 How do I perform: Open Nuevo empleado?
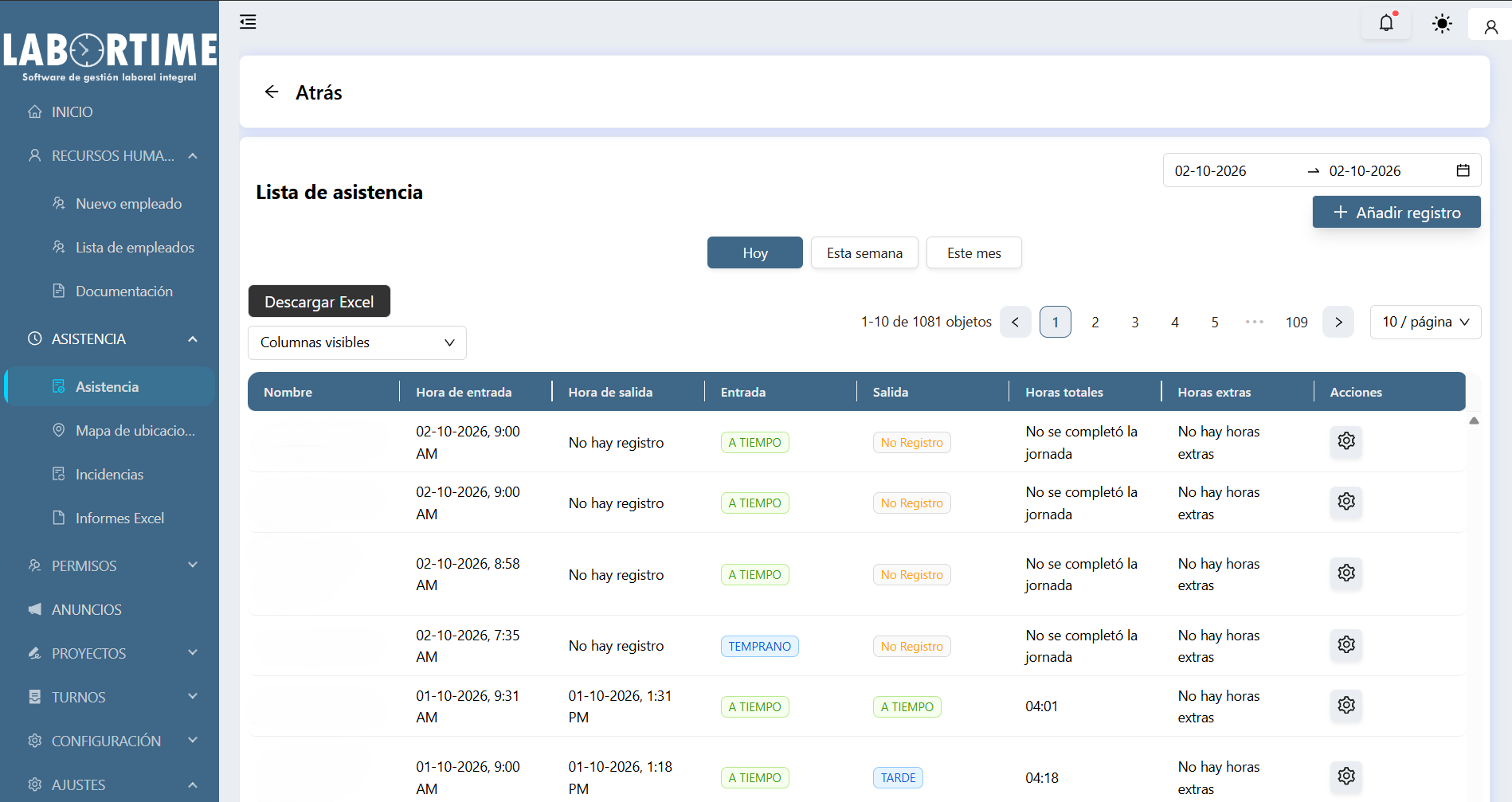click(109, 204)
